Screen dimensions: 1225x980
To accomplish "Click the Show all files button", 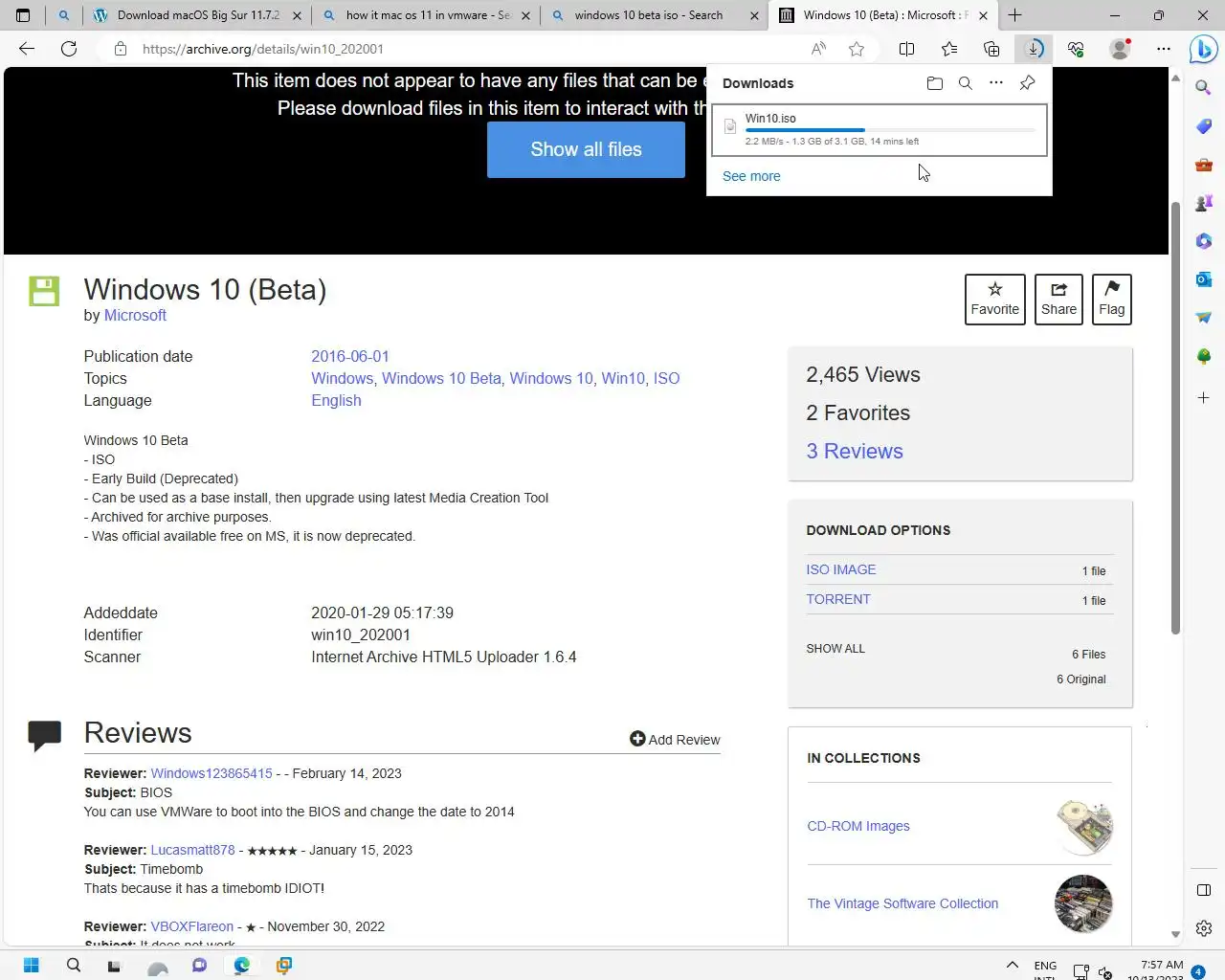I will click(586, 149).
